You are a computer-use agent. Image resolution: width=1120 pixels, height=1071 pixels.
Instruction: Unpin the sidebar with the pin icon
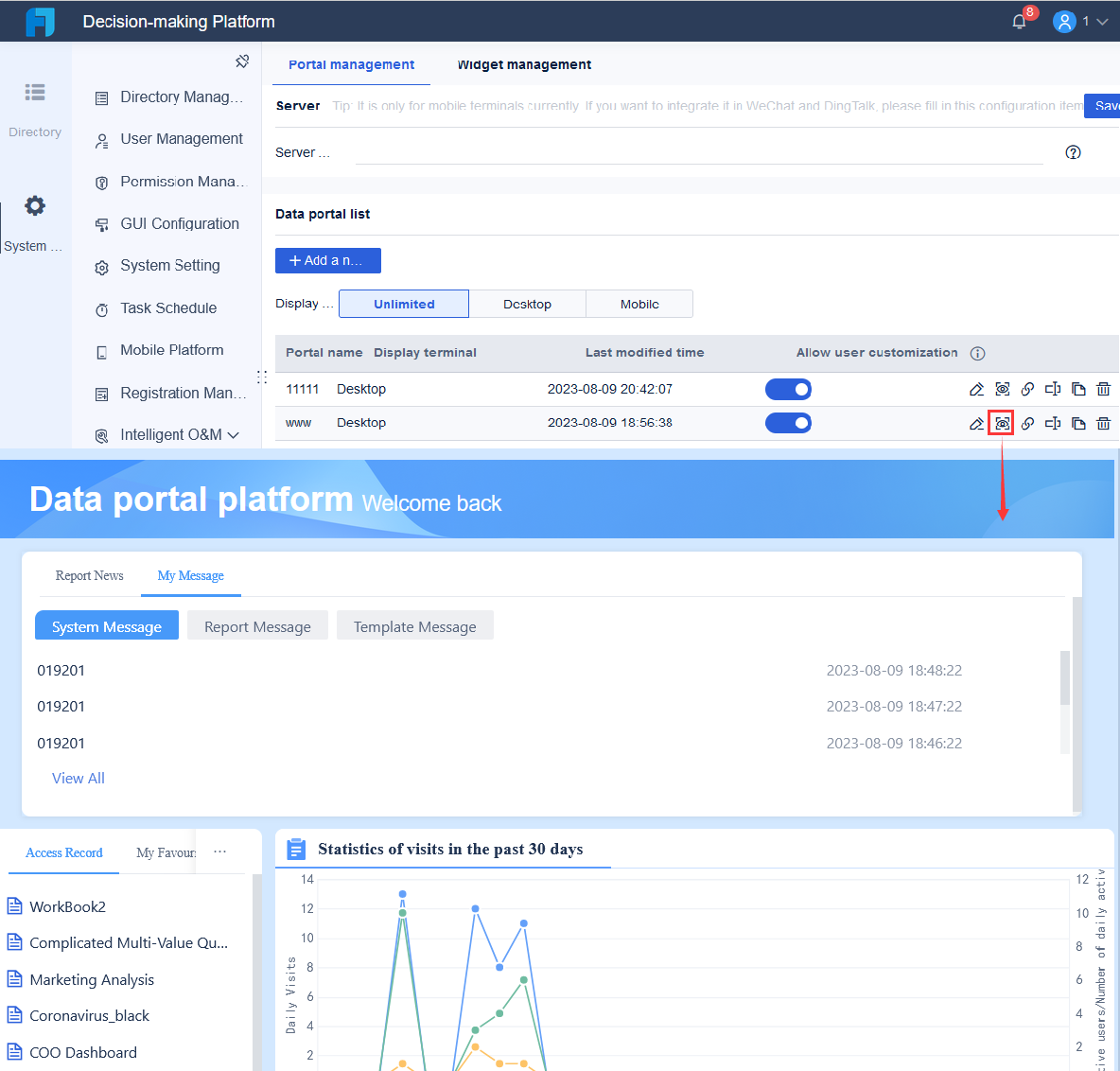242,61
